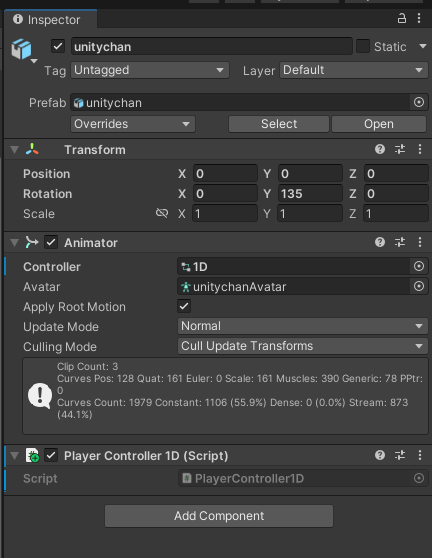
Task: Open Animator component context menu
Action: click(x=420, y=242)
